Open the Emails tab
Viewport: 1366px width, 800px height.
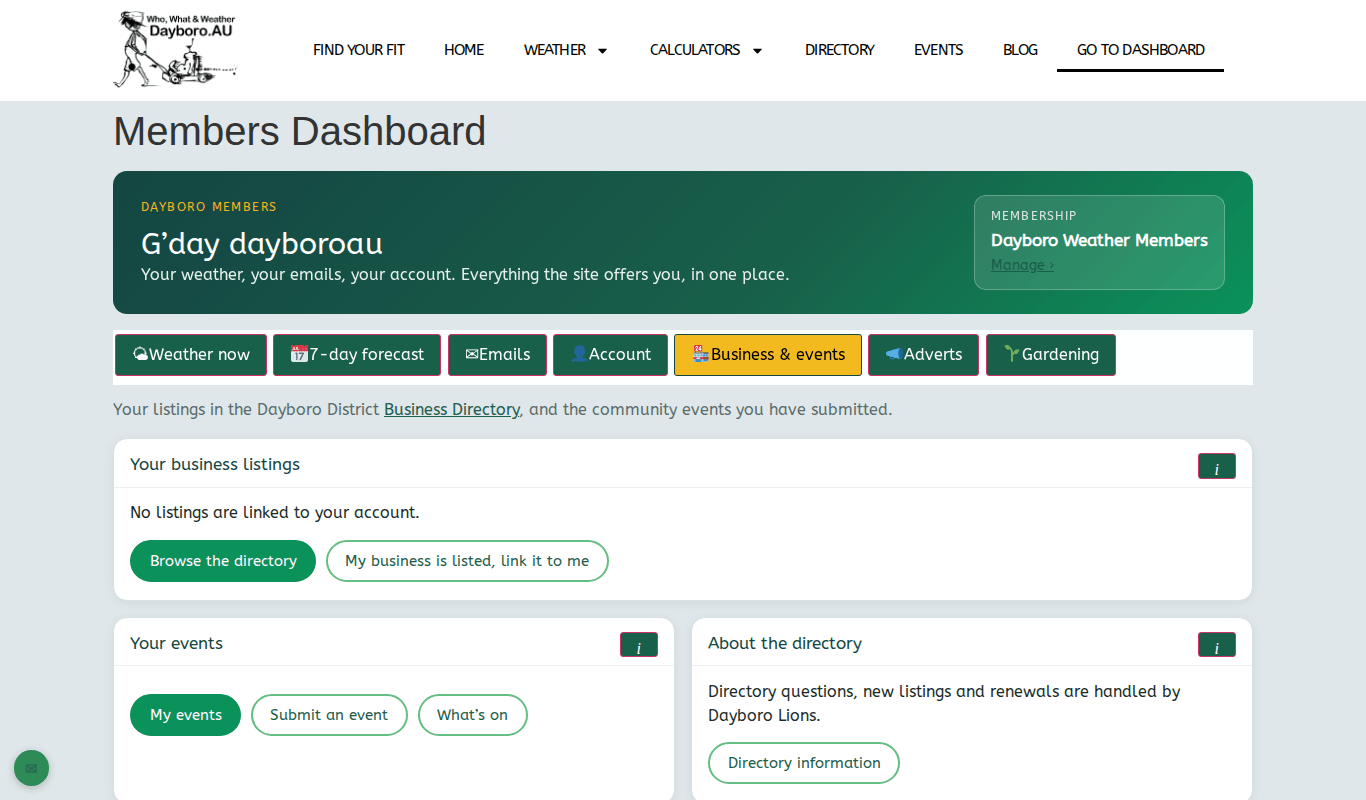click(x=497, y=355)
